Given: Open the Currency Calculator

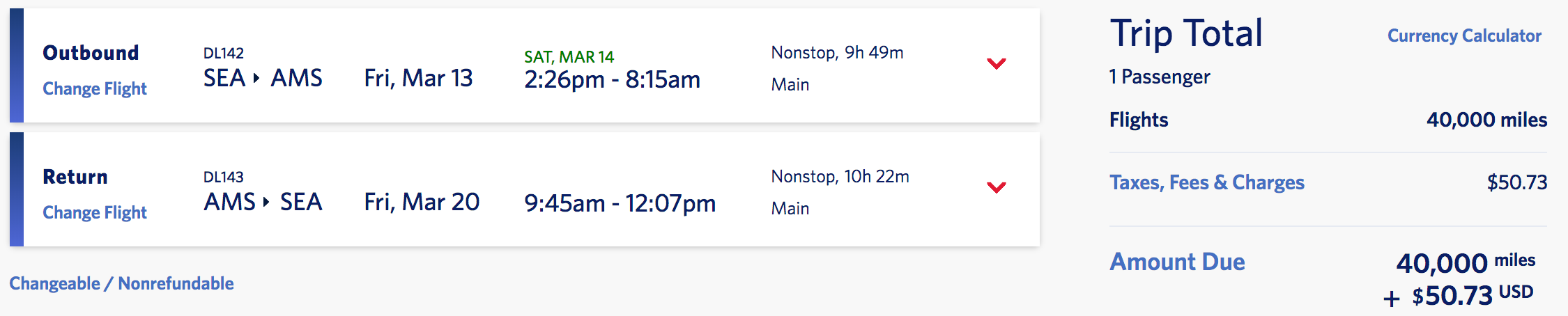Looking at the screenshot, I should [x=1464, y=35].
